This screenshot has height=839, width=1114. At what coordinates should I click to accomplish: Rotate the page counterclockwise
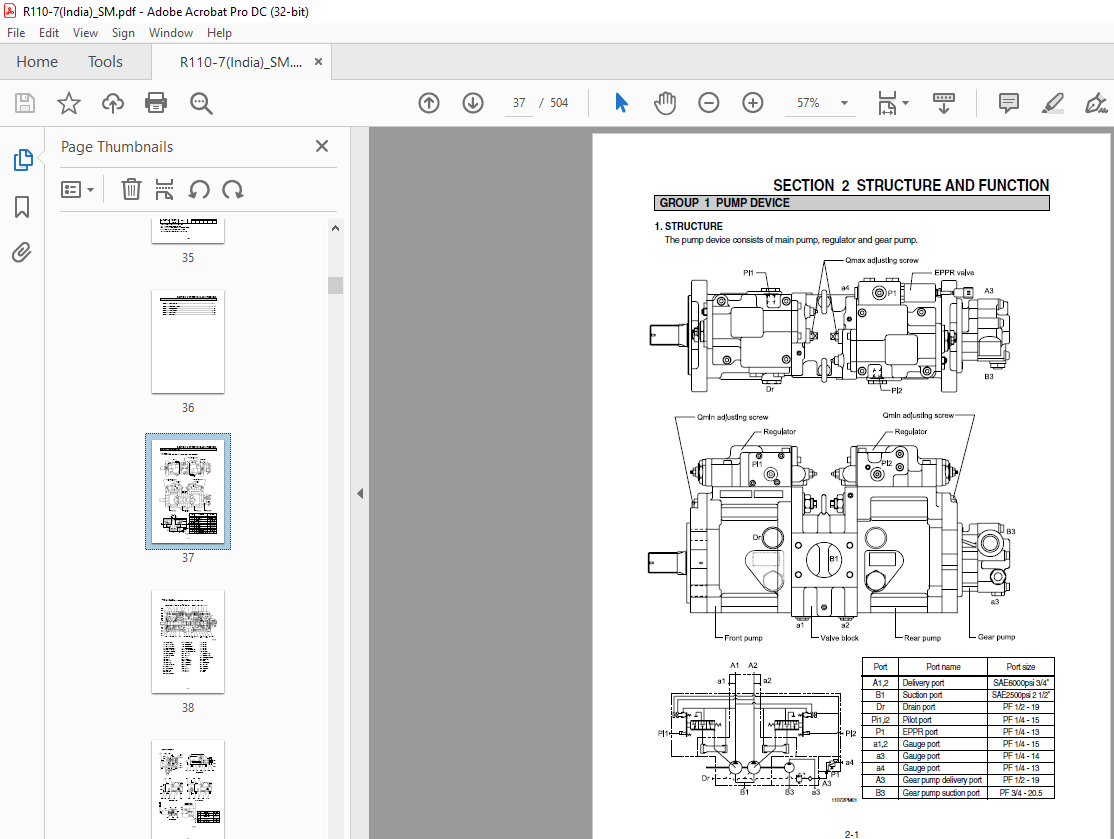click(x=199, y=190)
